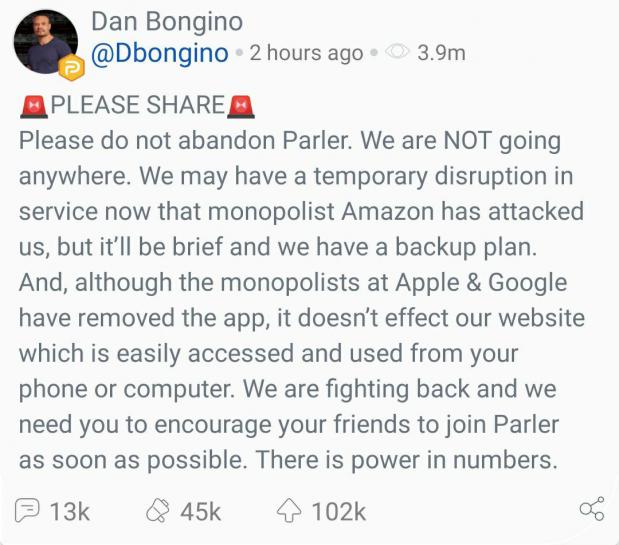Upvote the post with the arrow icon
The height and width of the screenshot is (545, 619).
(290, 511)
